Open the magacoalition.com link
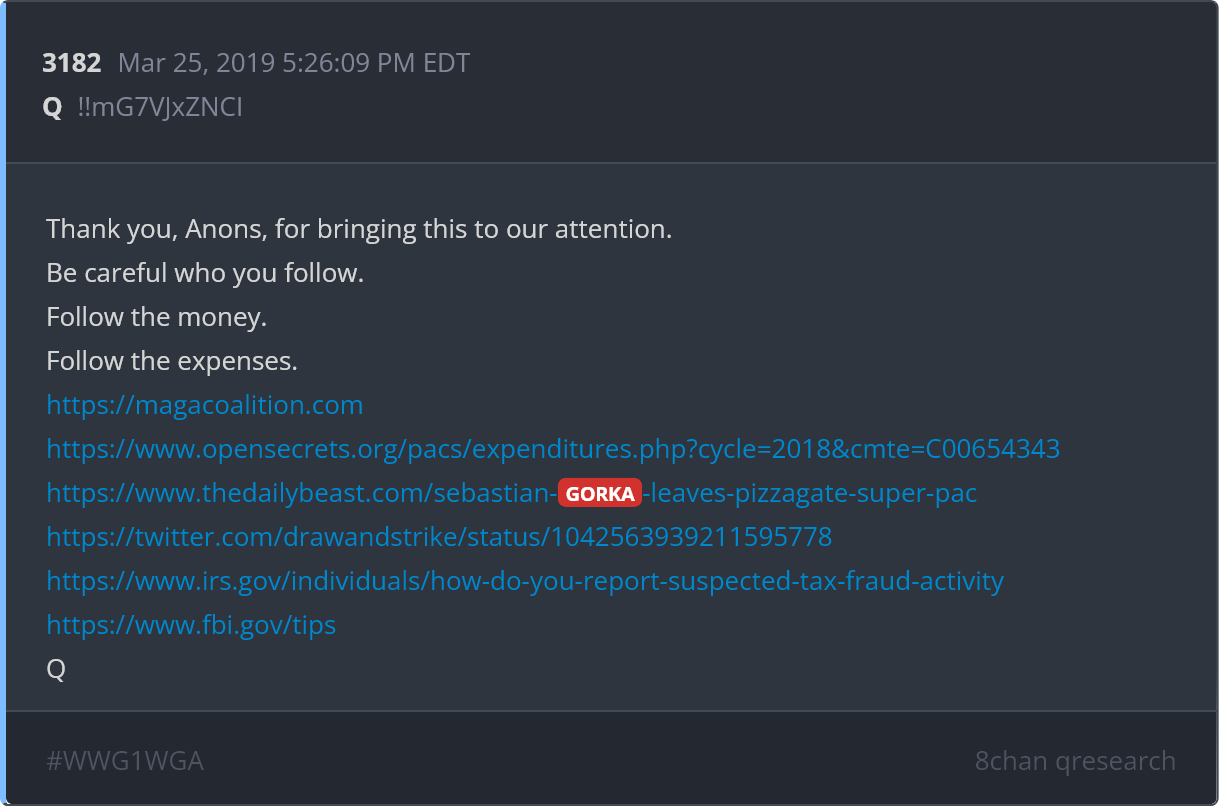 pos(205,405)
